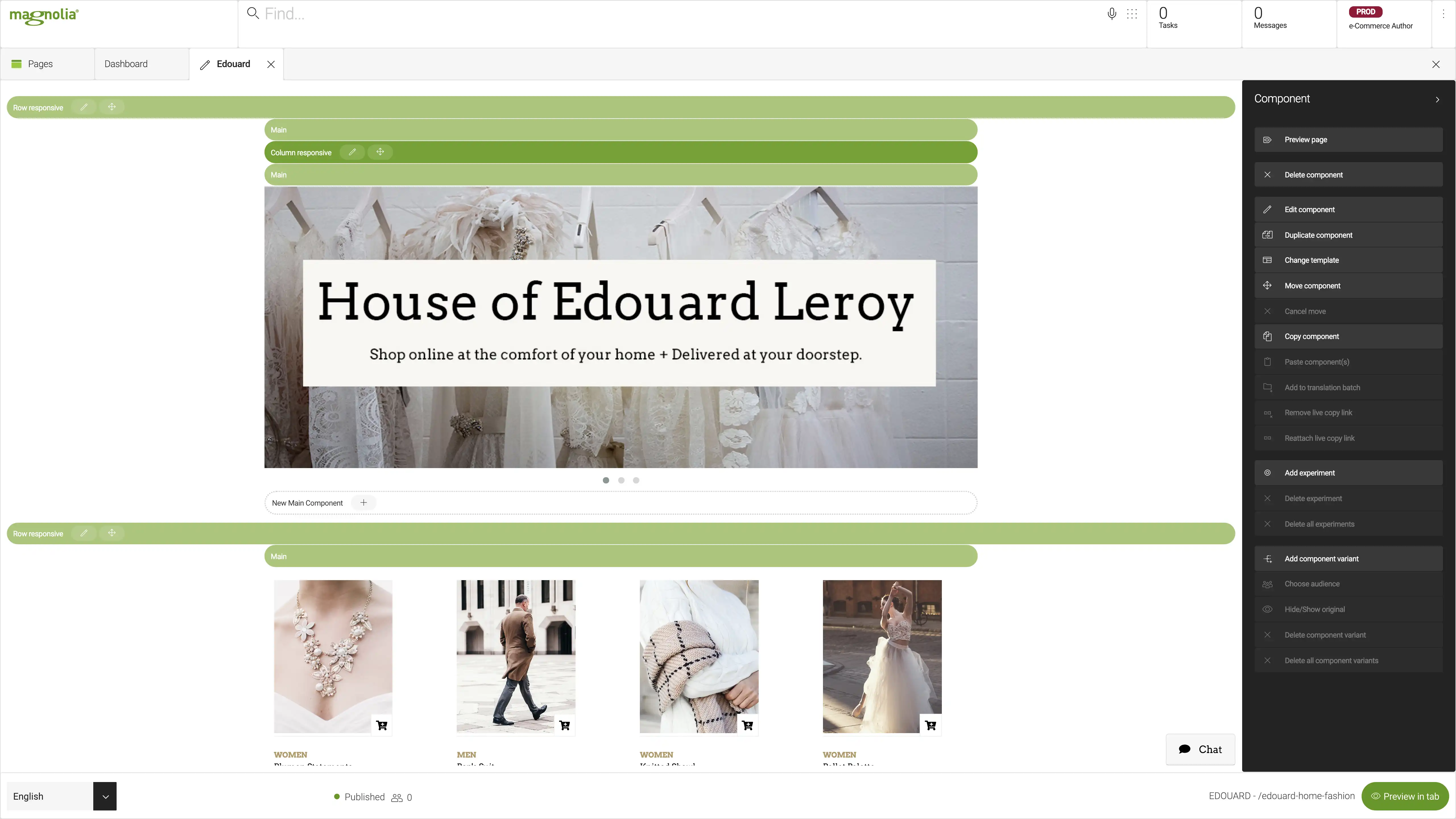Screen dimensions: 1456x819
Task: Expand the Component side panel arrow
Action: pyautogui.click(x=1438, y=98)
